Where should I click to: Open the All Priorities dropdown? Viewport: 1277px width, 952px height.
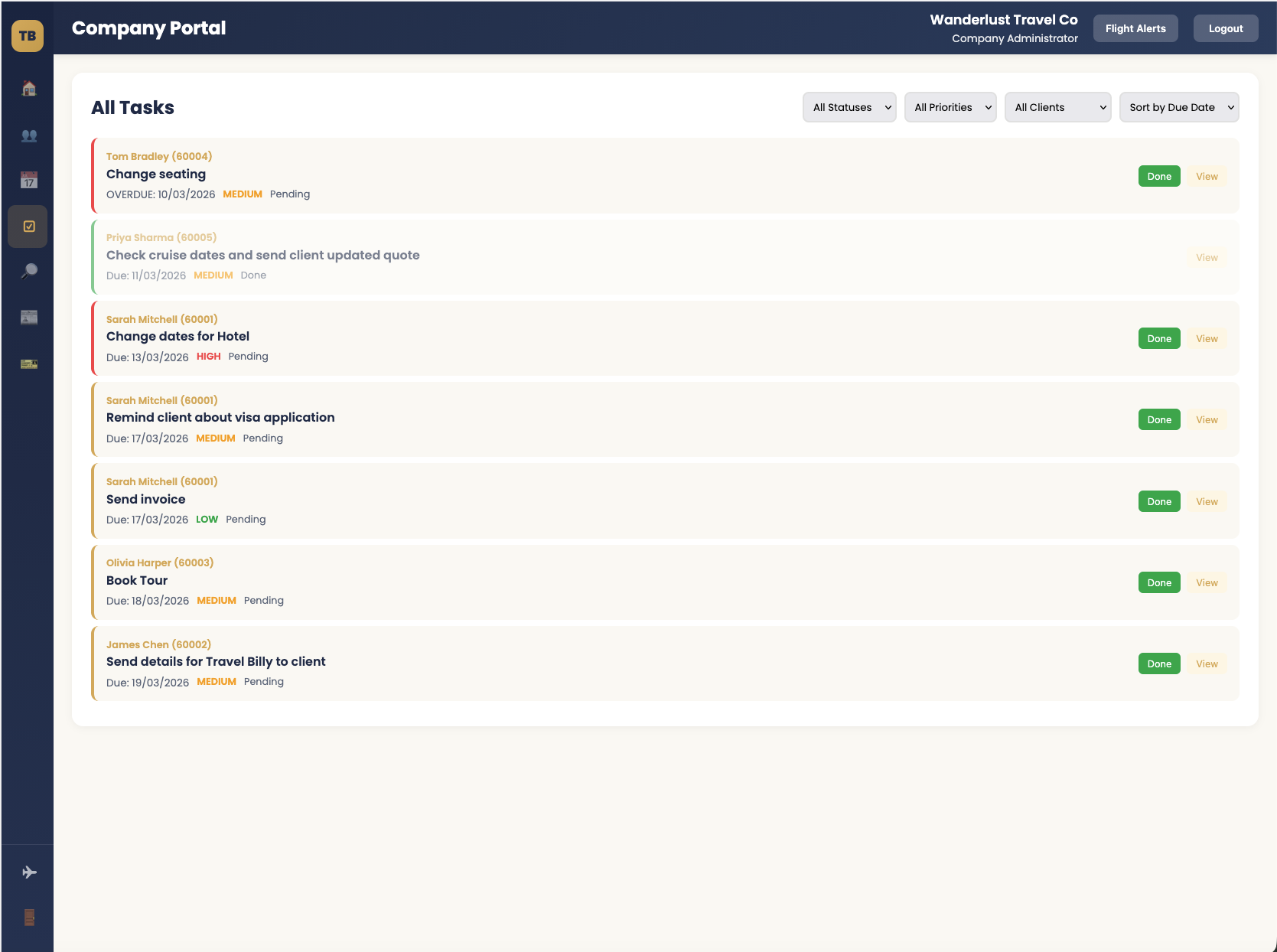(950, 107)
